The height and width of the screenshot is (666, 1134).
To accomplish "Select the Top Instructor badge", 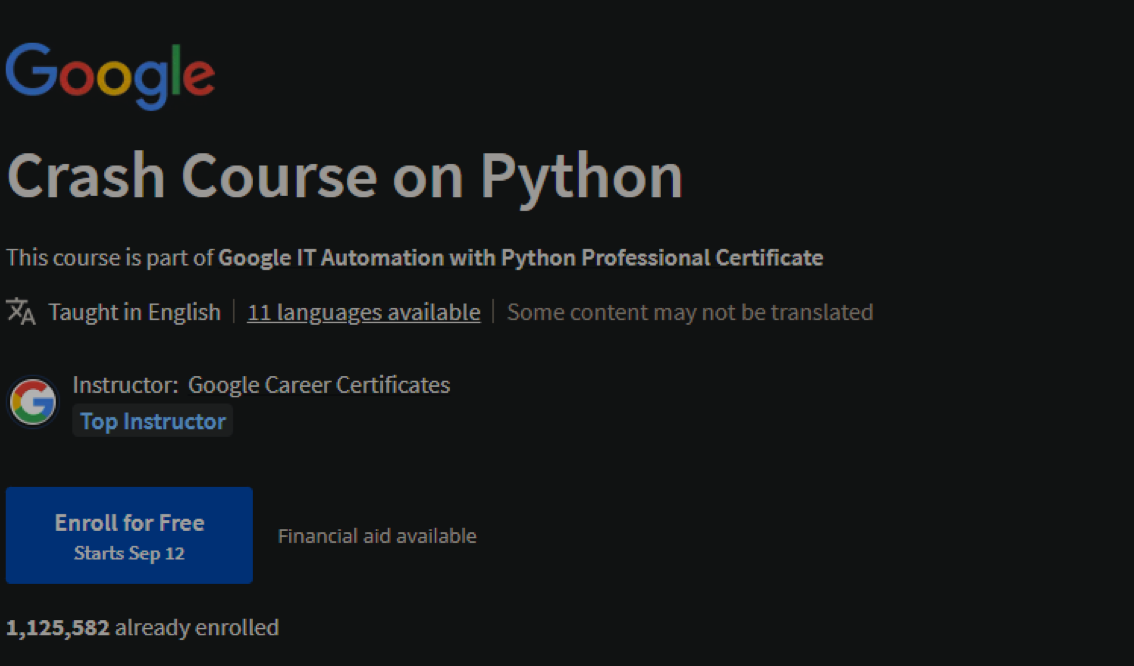I will point(153,421).
